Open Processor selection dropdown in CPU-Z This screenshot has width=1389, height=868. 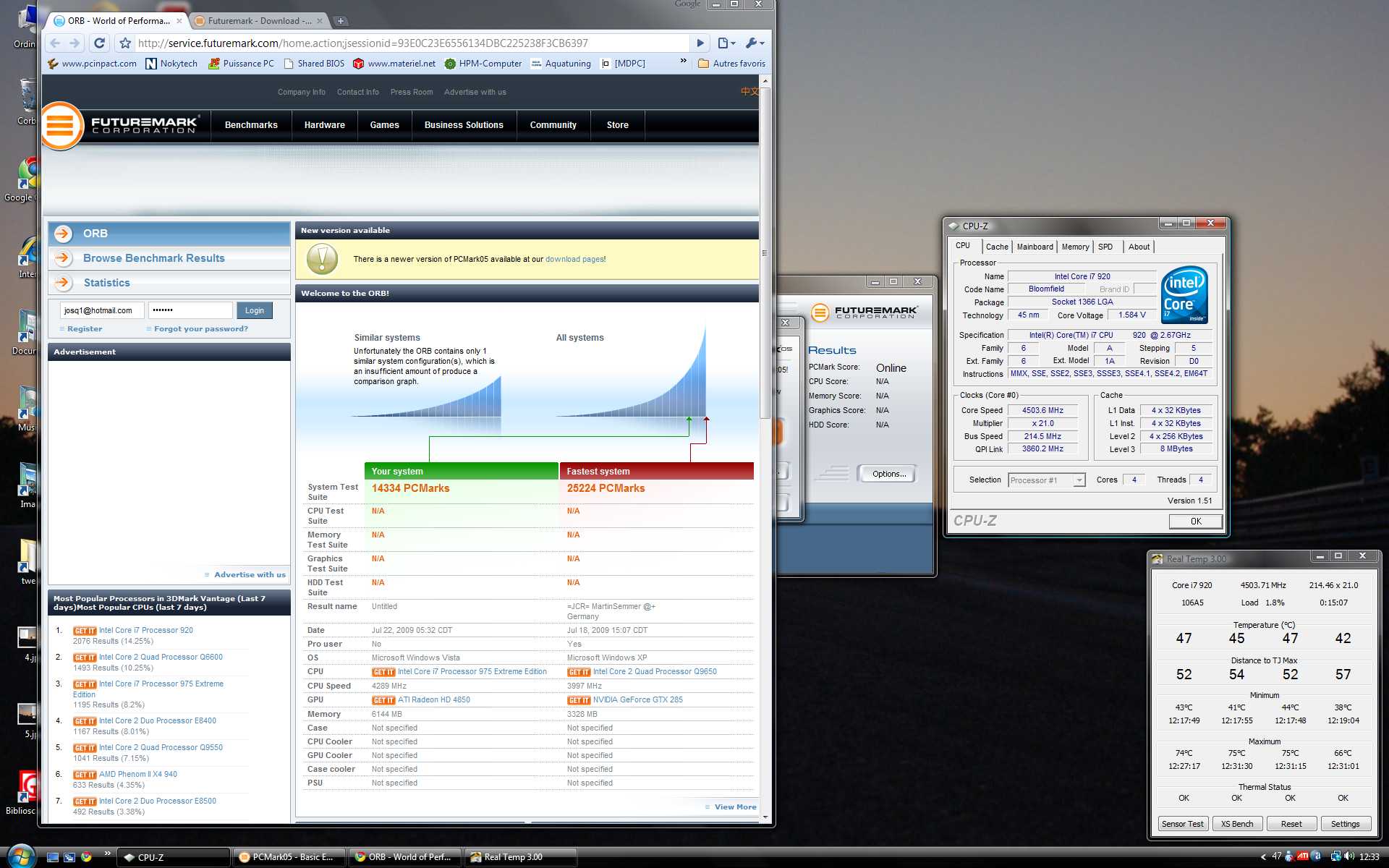point(1047,480)
